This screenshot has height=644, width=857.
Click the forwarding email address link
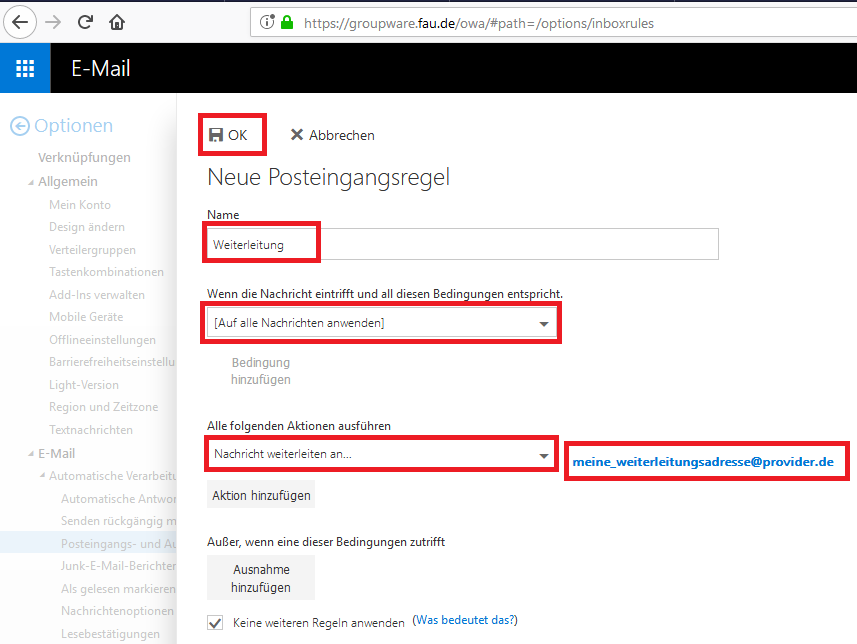(702, 462)
